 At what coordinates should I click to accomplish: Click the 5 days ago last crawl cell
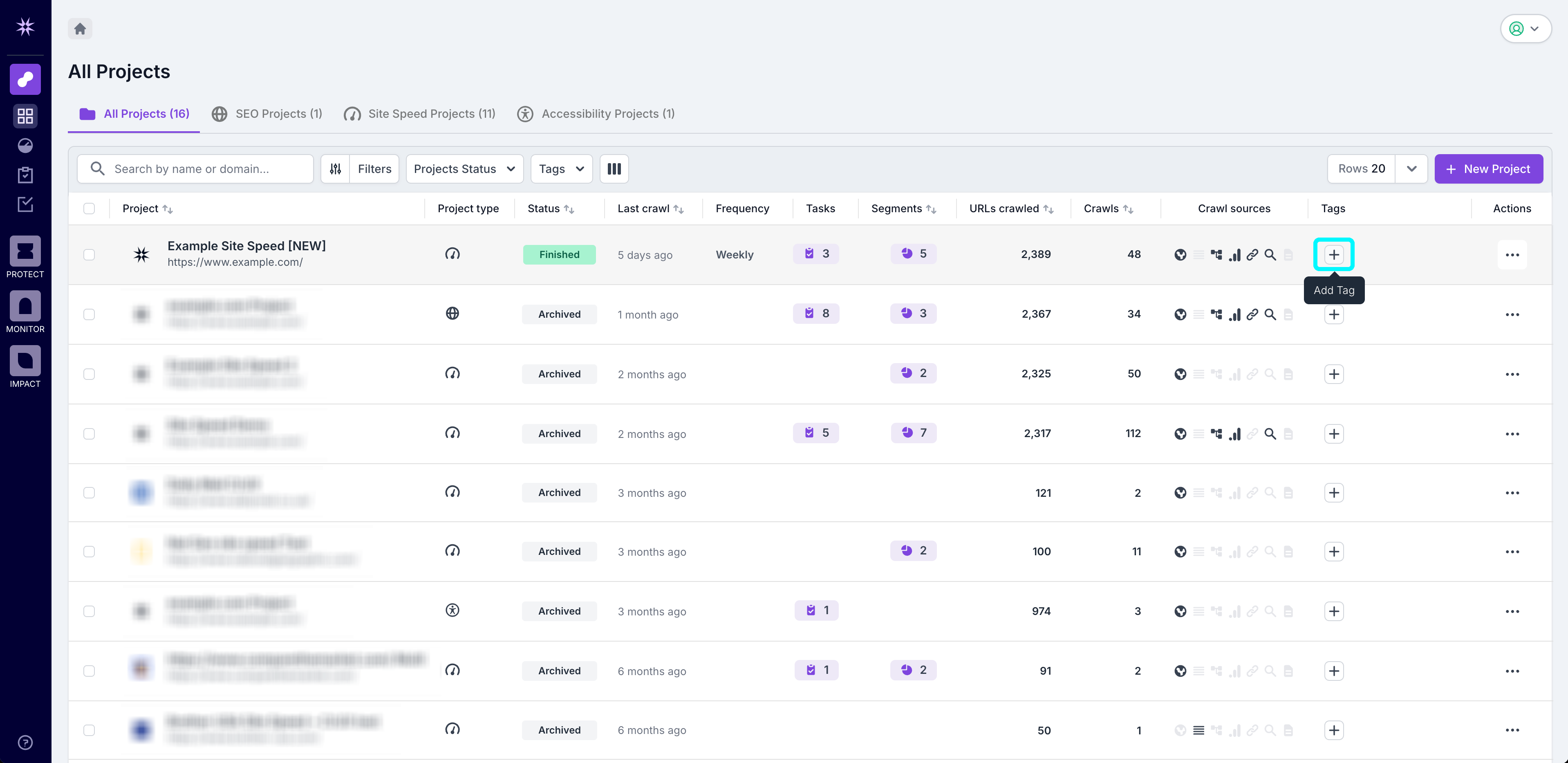[645, 255]
